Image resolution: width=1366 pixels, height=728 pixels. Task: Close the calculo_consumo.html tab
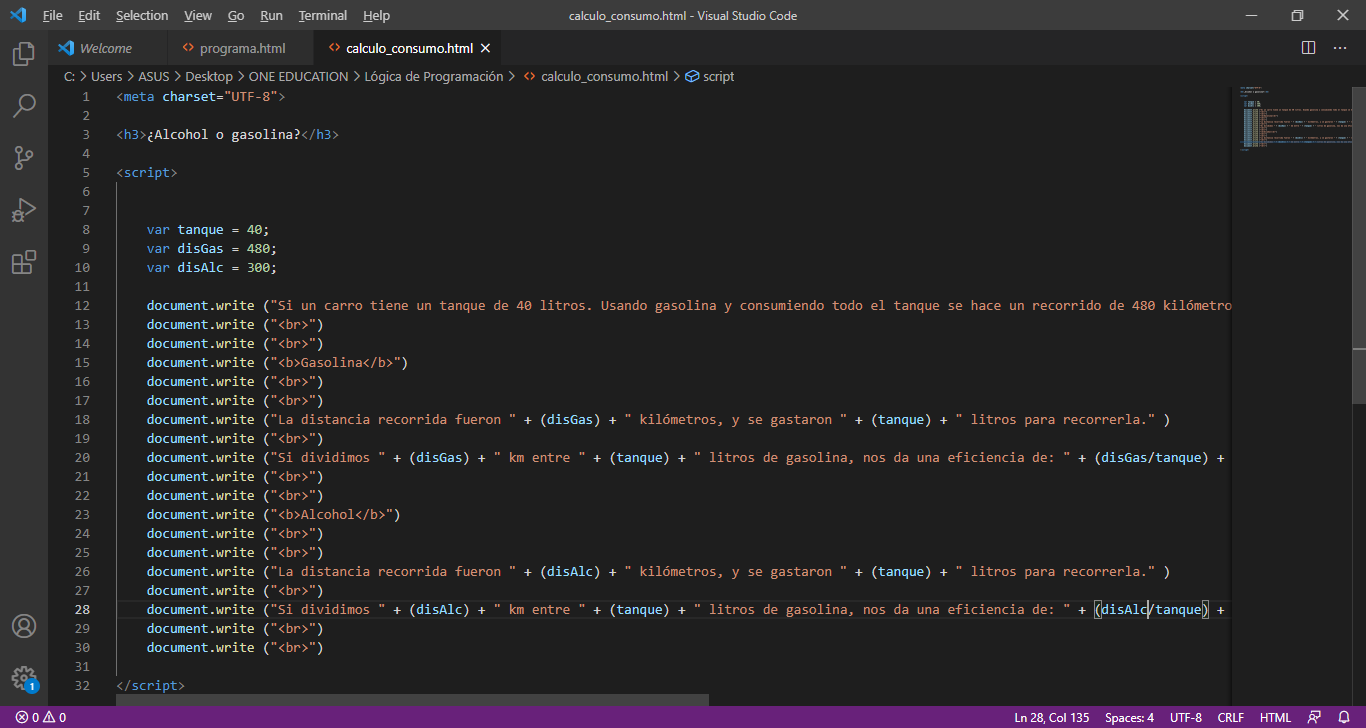coord(485,48)
